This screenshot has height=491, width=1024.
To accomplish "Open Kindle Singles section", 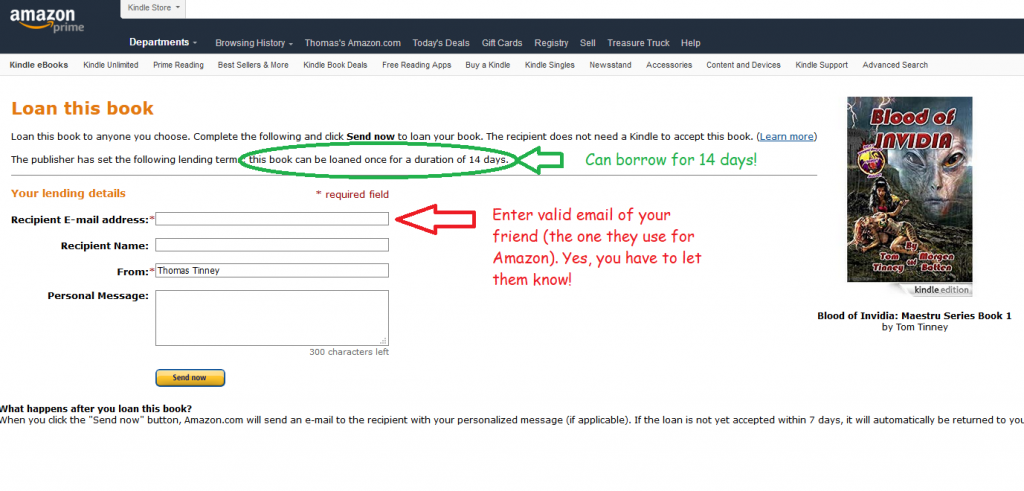I will (x=550, y=65).
